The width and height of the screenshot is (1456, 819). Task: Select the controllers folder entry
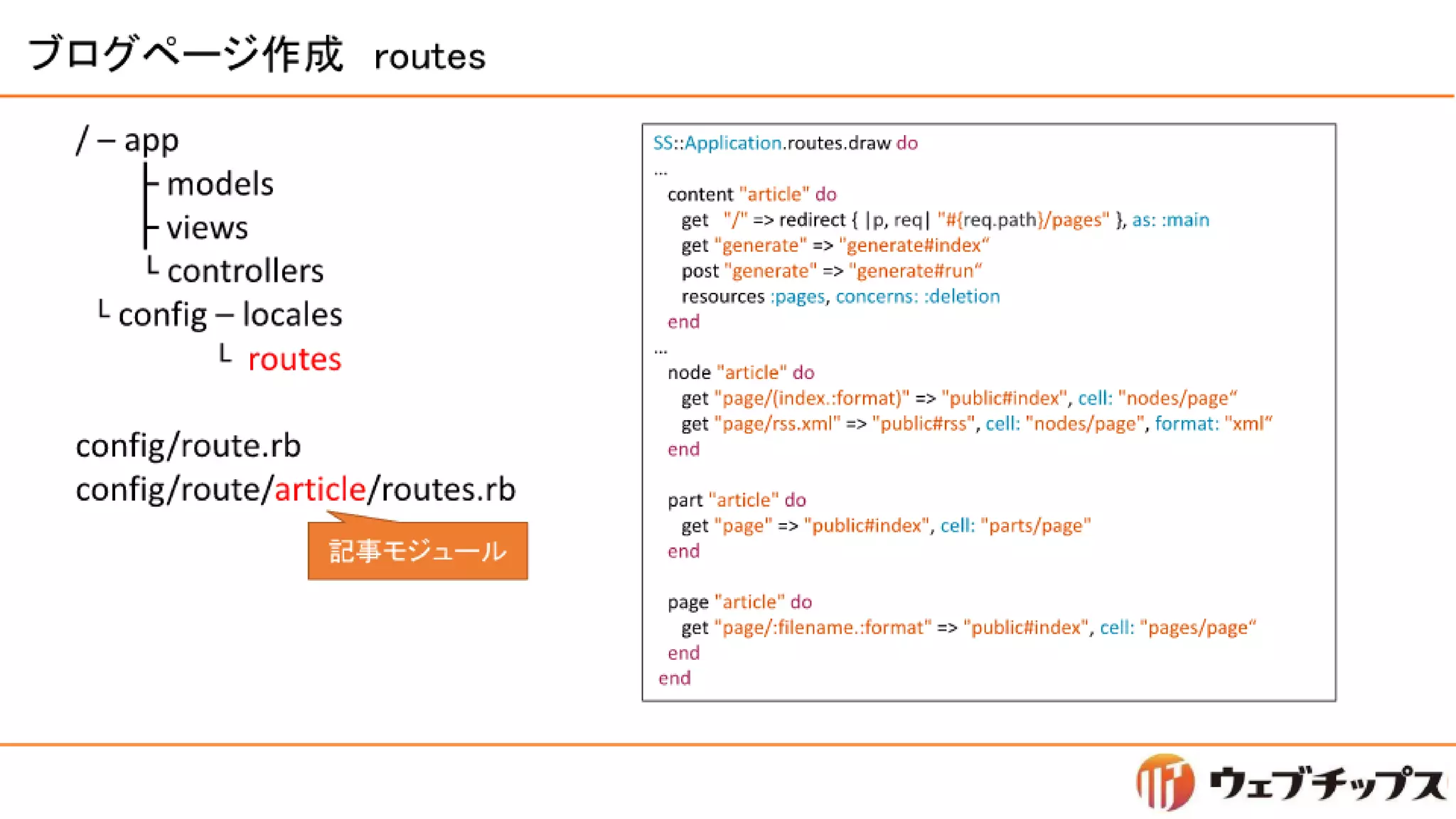(x=245, y=271)
